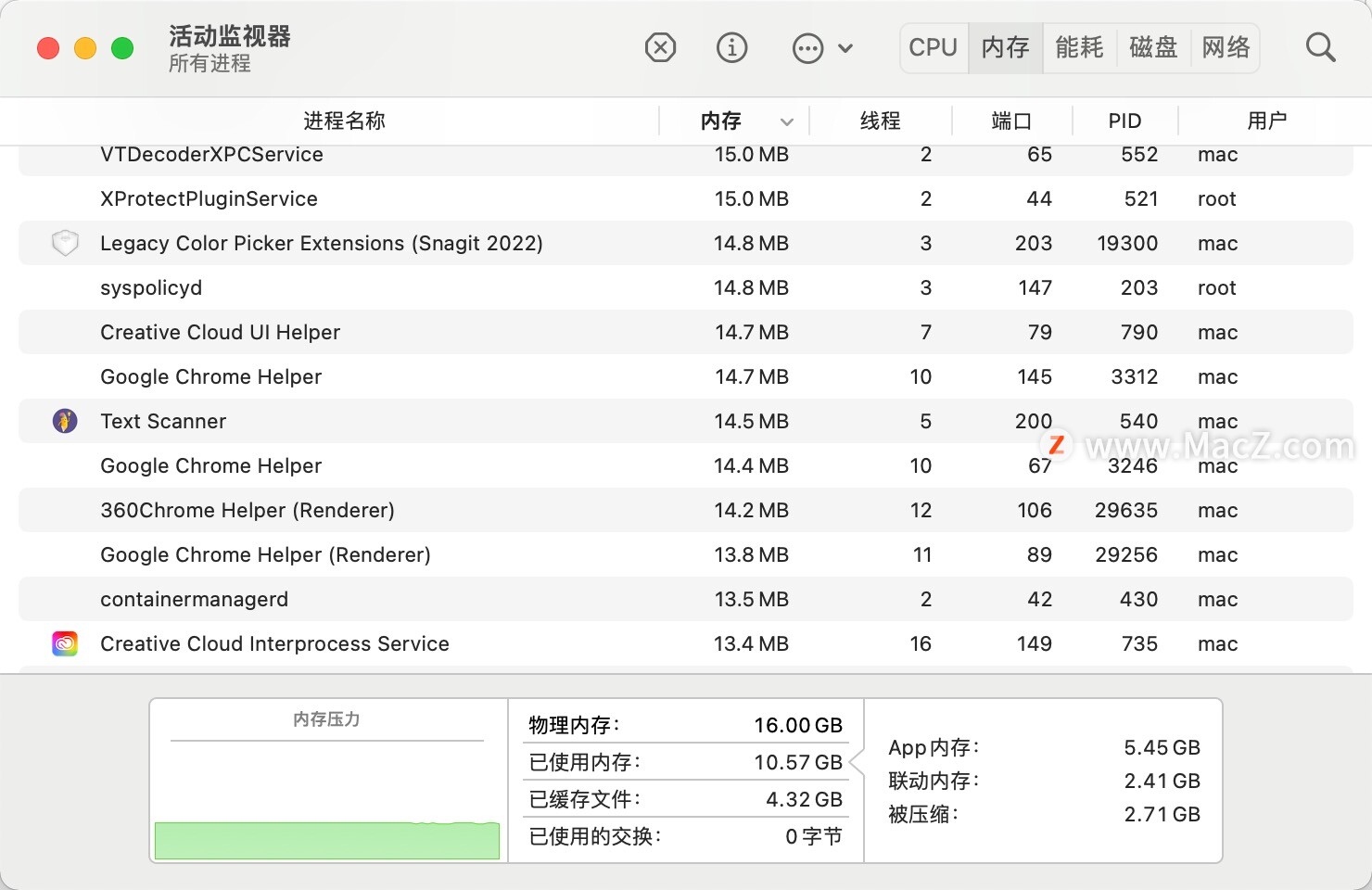The image size is (1372, 890).
Task: Click the 13.8 MB memory value
Action: tap(751, 554)
